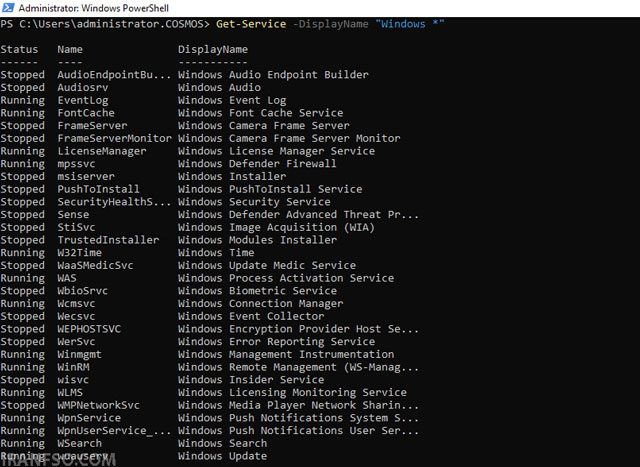Click the PowerShell icon in title bar
The width and height of the screenshot is (640, 467).
(x=8, y=8)
